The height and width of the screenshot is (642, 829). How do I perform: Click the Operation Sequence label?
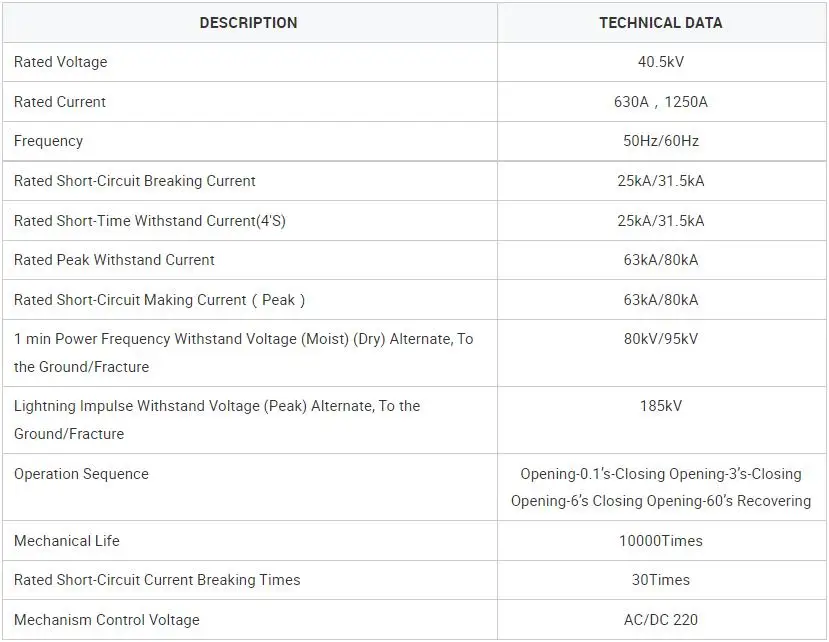click(x=81, y=474)
